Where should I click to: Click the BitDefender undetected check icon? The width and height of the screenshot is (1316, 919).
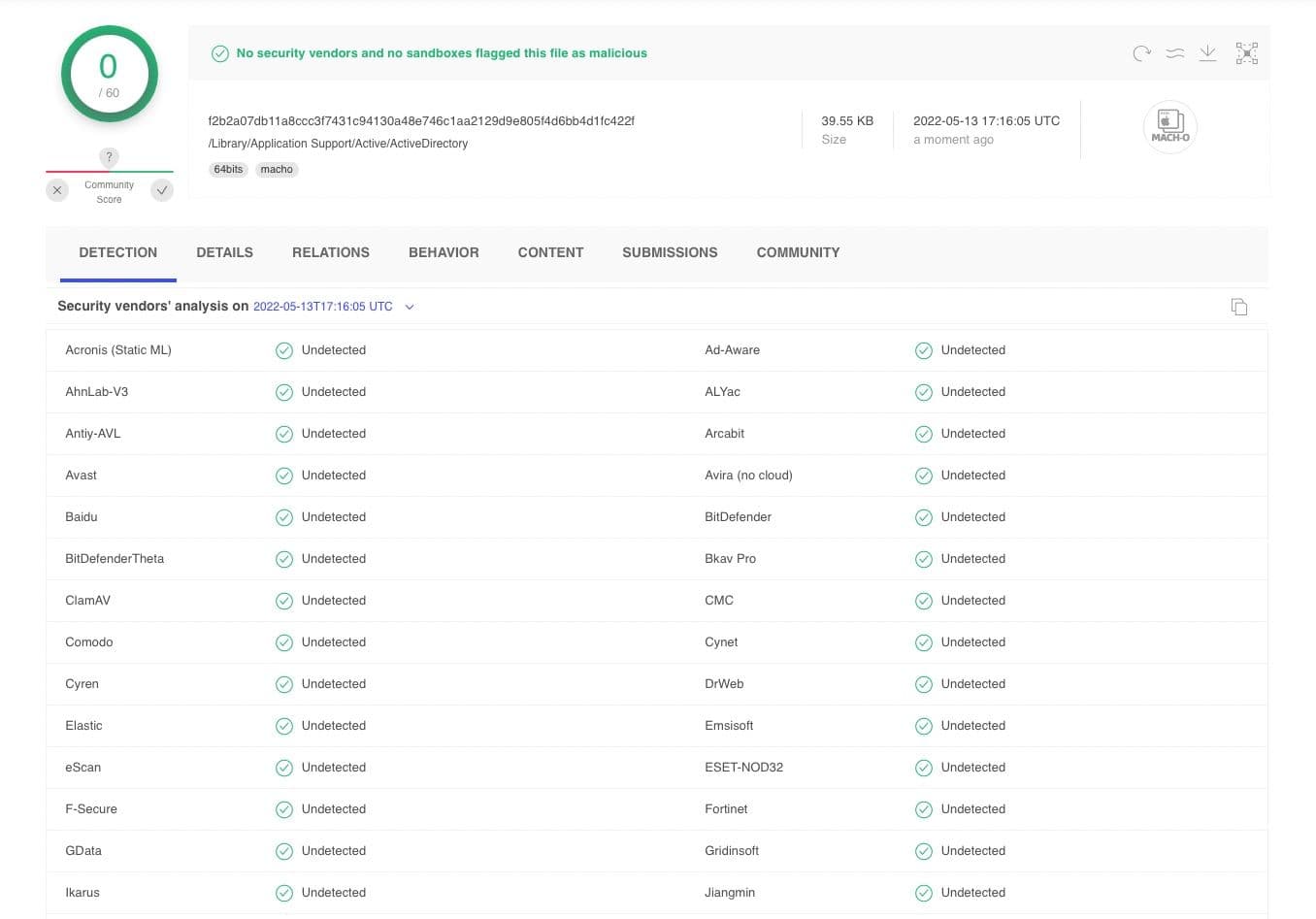(924, 517)
